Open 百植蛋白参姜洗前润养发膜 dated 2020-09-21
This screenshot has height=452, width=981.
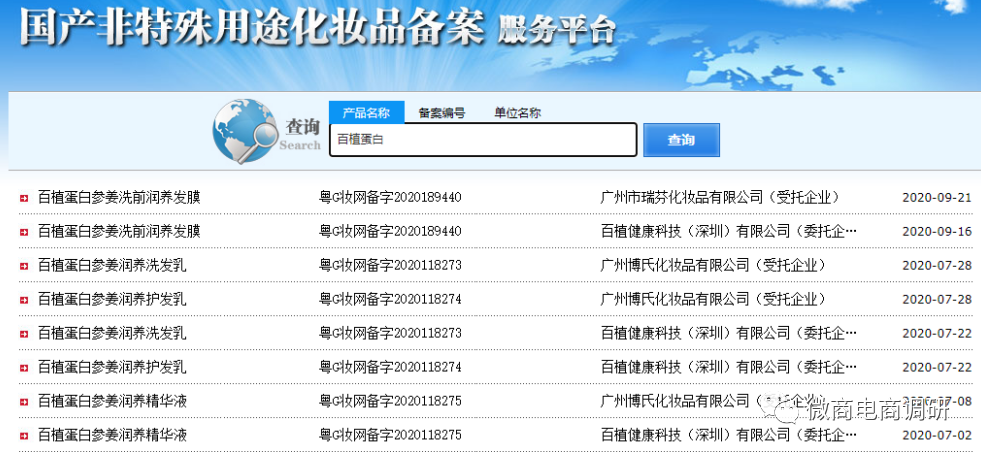(x=119, y=197)
